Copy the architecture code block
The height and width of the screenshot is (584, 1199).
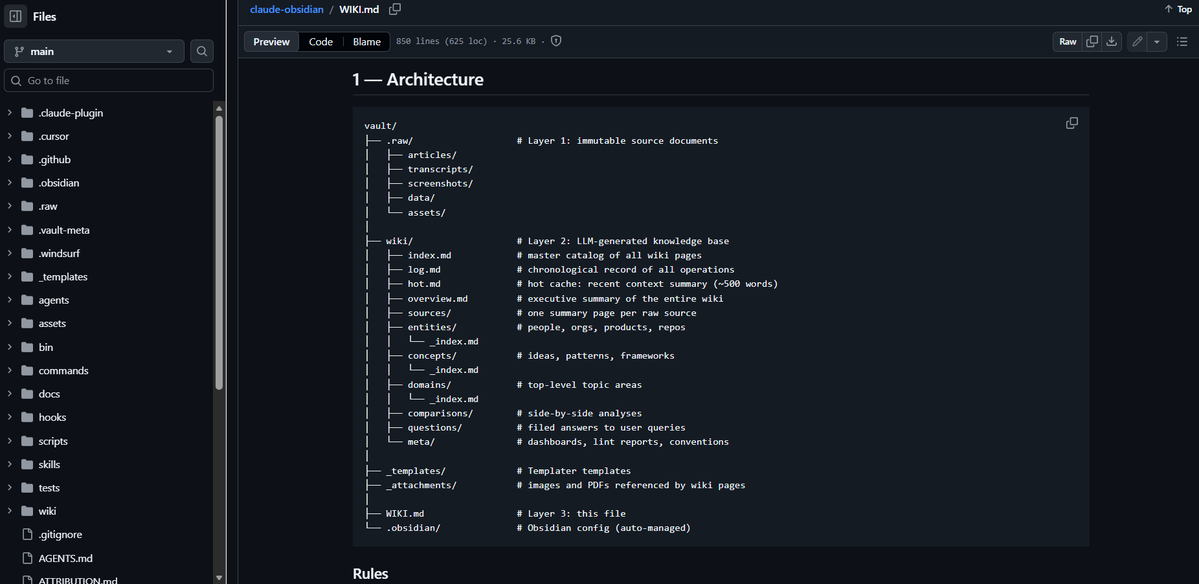click(x=1072, y=123)
